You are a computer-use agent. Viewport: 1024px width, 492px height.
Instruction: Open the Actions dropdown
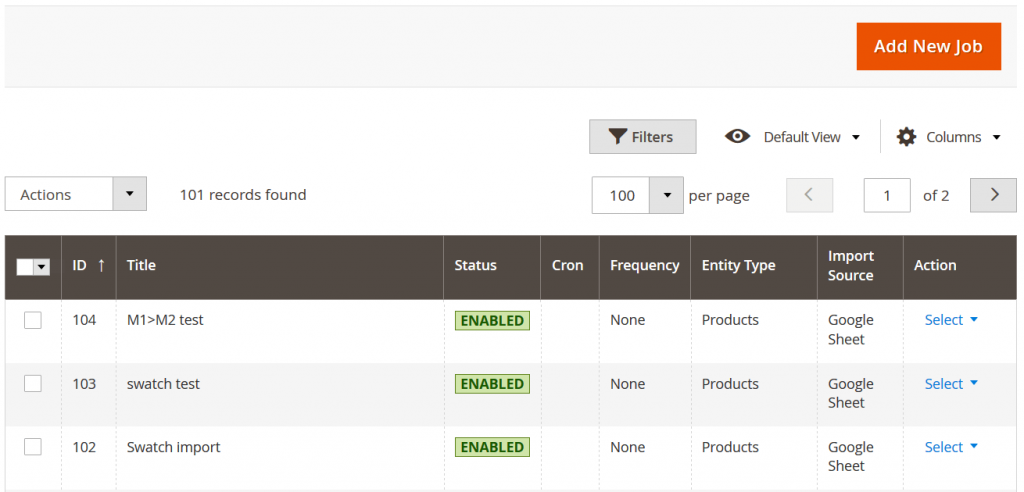tap(76, 194)
